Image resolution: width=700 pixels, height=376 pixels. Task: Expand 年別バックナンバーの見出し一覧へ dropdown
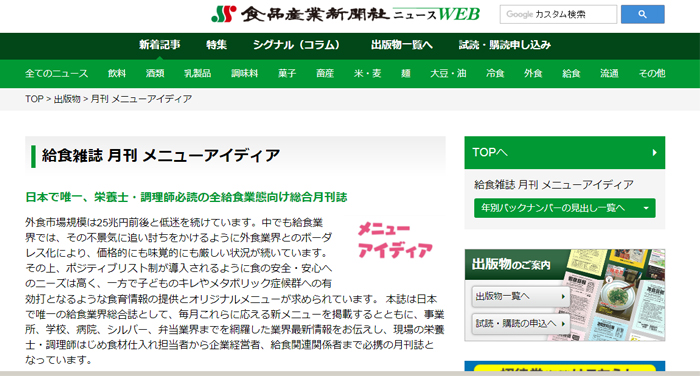(565, 208)
